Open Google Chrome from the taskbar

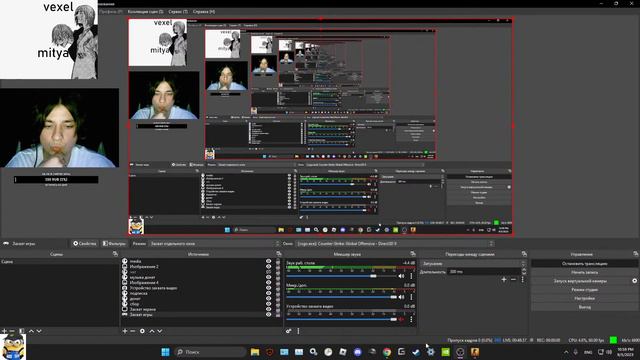(x=387, y=352)
